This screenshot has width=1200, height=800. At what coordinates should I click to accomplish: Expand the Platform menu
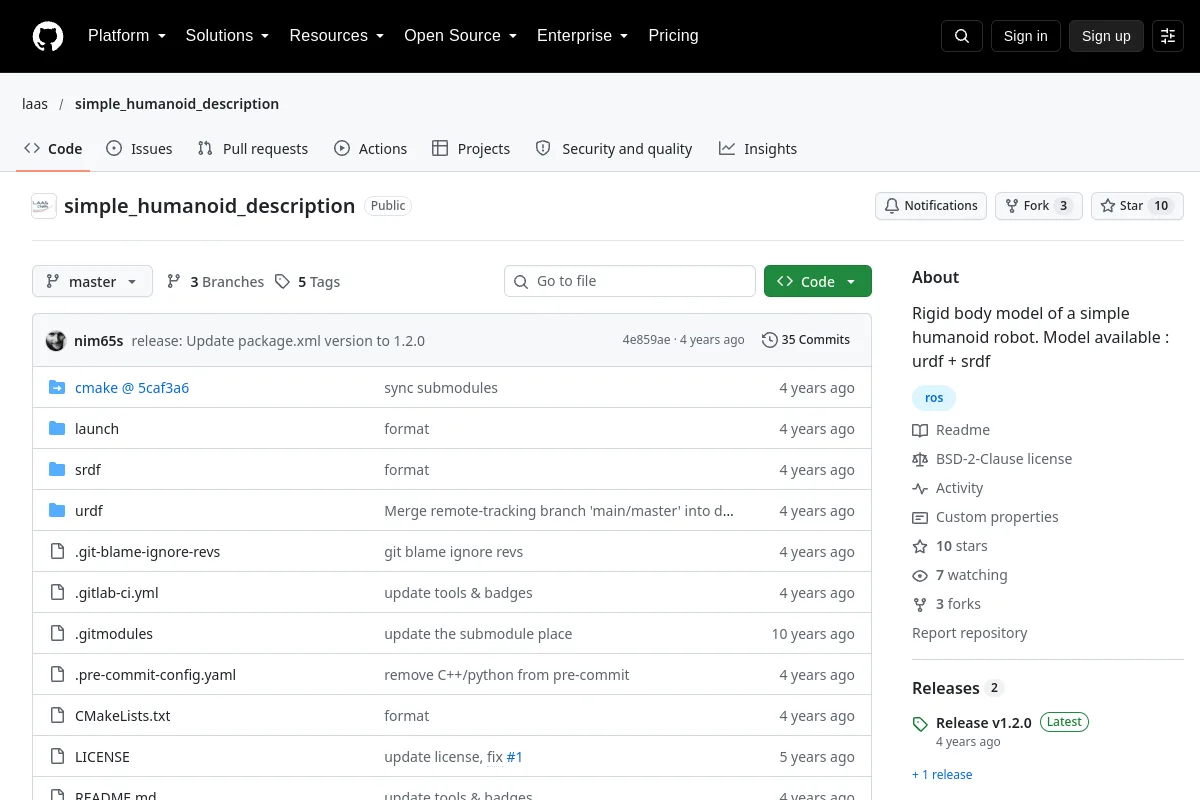[127, 36]
